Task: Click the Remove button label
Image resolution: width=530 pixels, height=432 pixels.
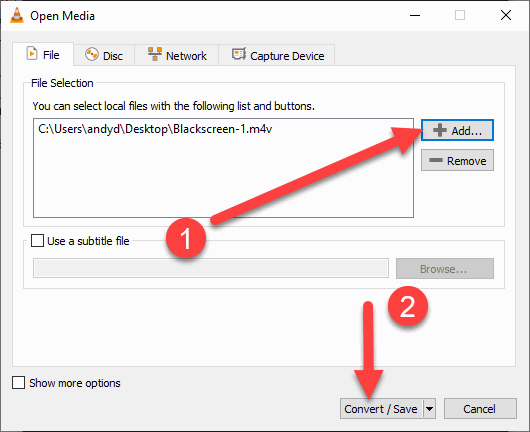Action: [466, 161]
